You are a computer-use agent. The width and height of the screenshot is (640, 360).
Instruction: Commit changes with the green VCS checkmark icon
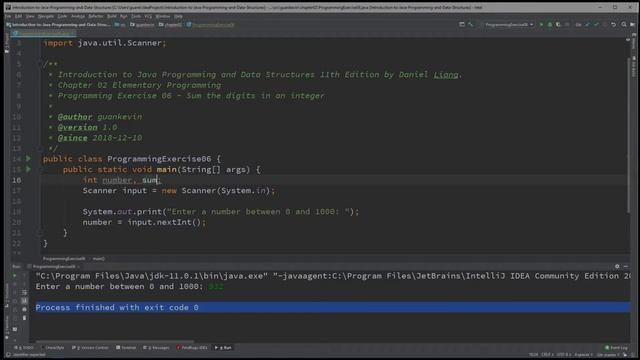596,24
